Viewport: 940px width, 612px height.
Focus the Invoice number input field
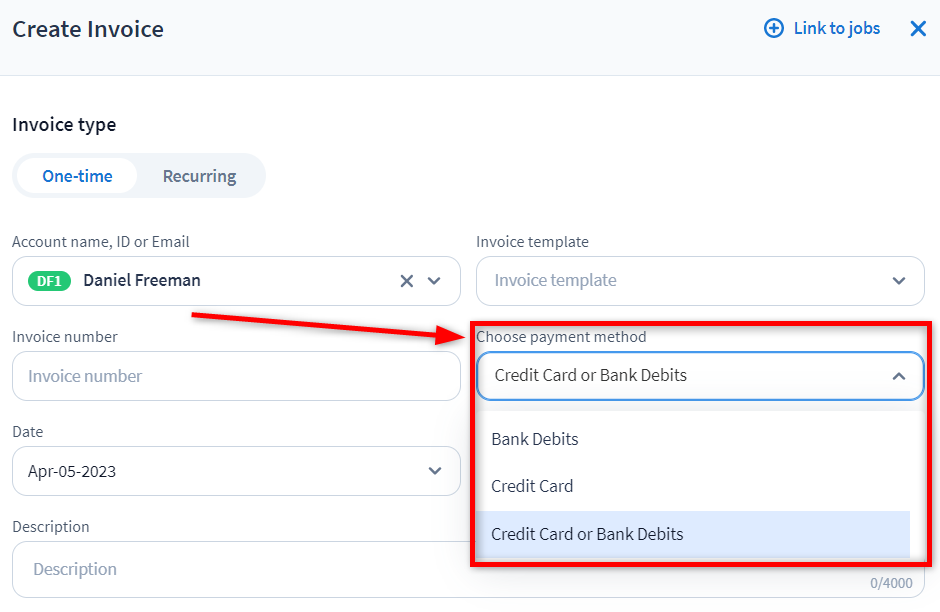235,376
